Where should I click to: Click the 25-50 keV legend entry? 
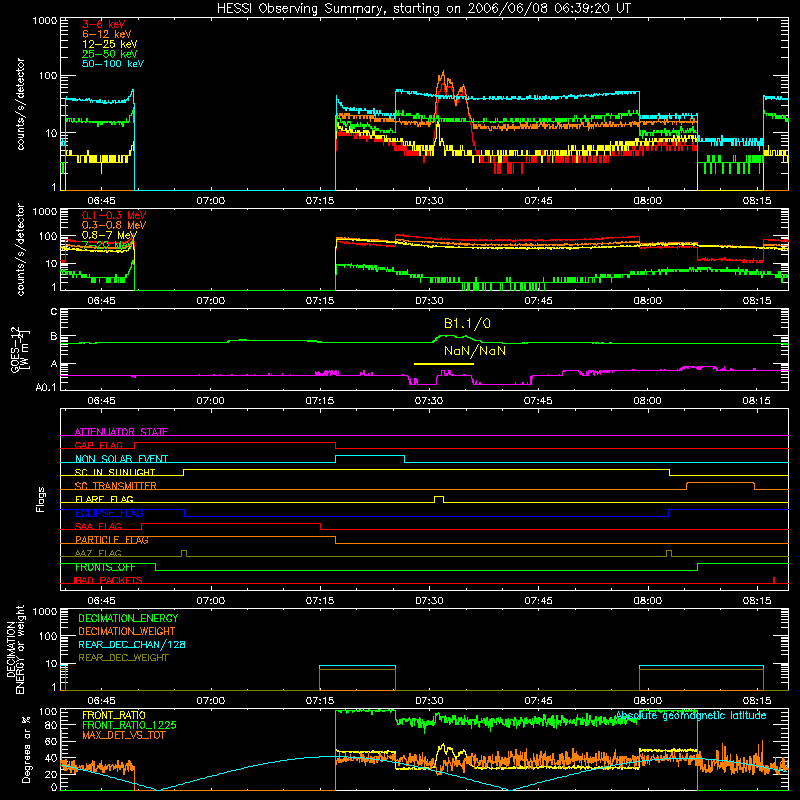[x=110, y=54]
